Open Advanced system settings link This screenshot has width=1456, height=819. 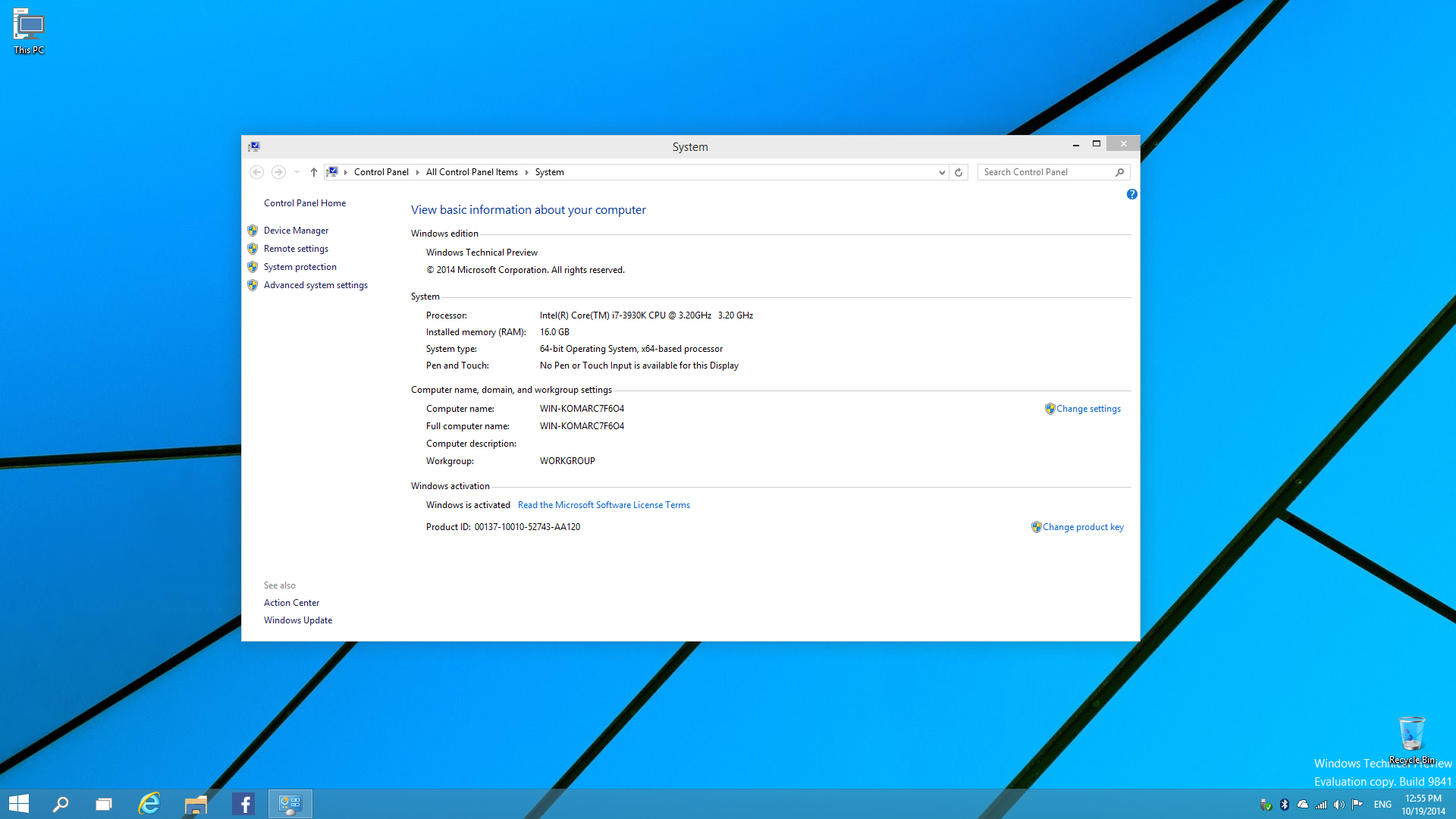point(315,285)
